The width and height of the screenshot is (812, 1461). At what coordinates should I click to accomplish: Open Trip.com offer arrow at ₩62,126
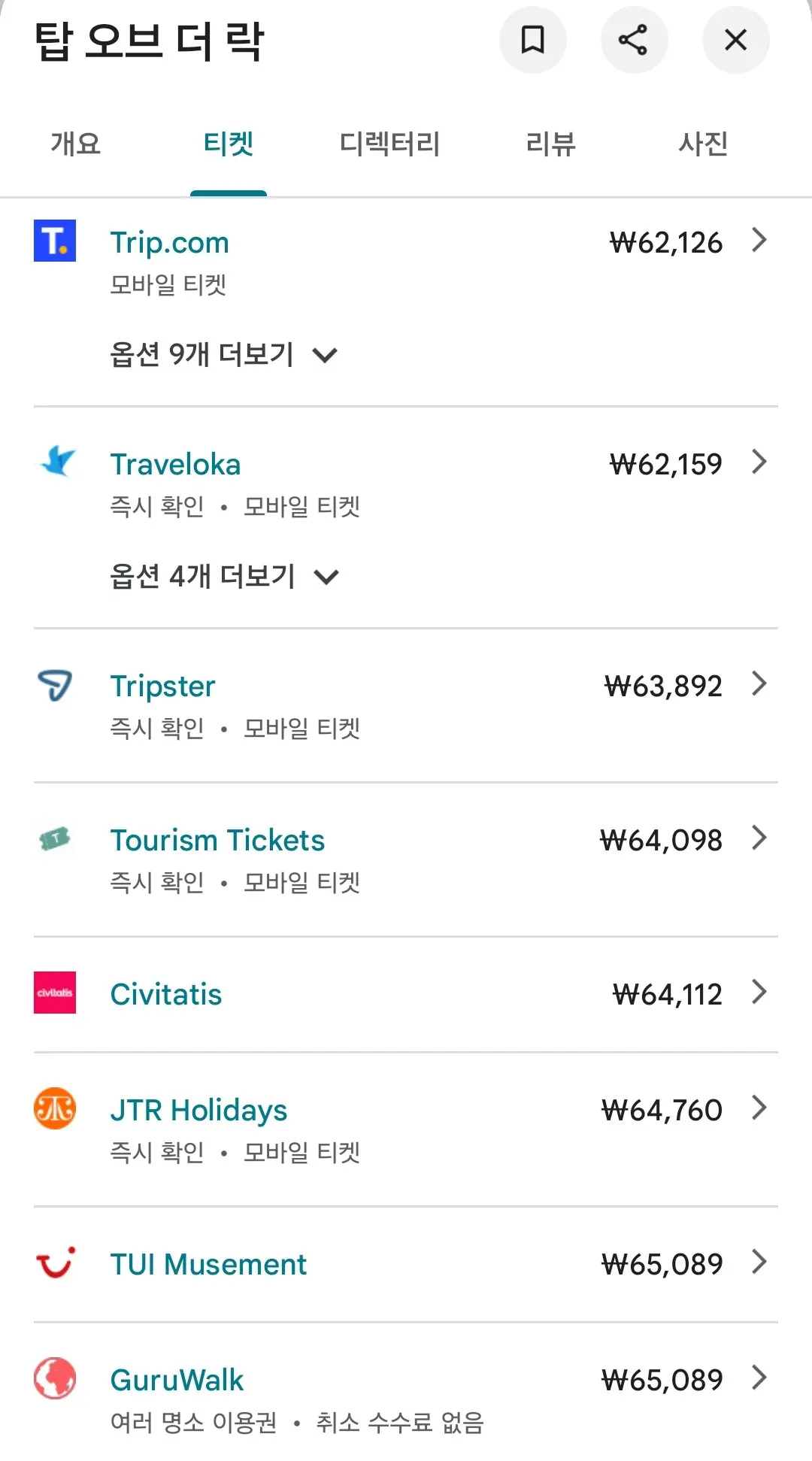(x=759, y=241)
